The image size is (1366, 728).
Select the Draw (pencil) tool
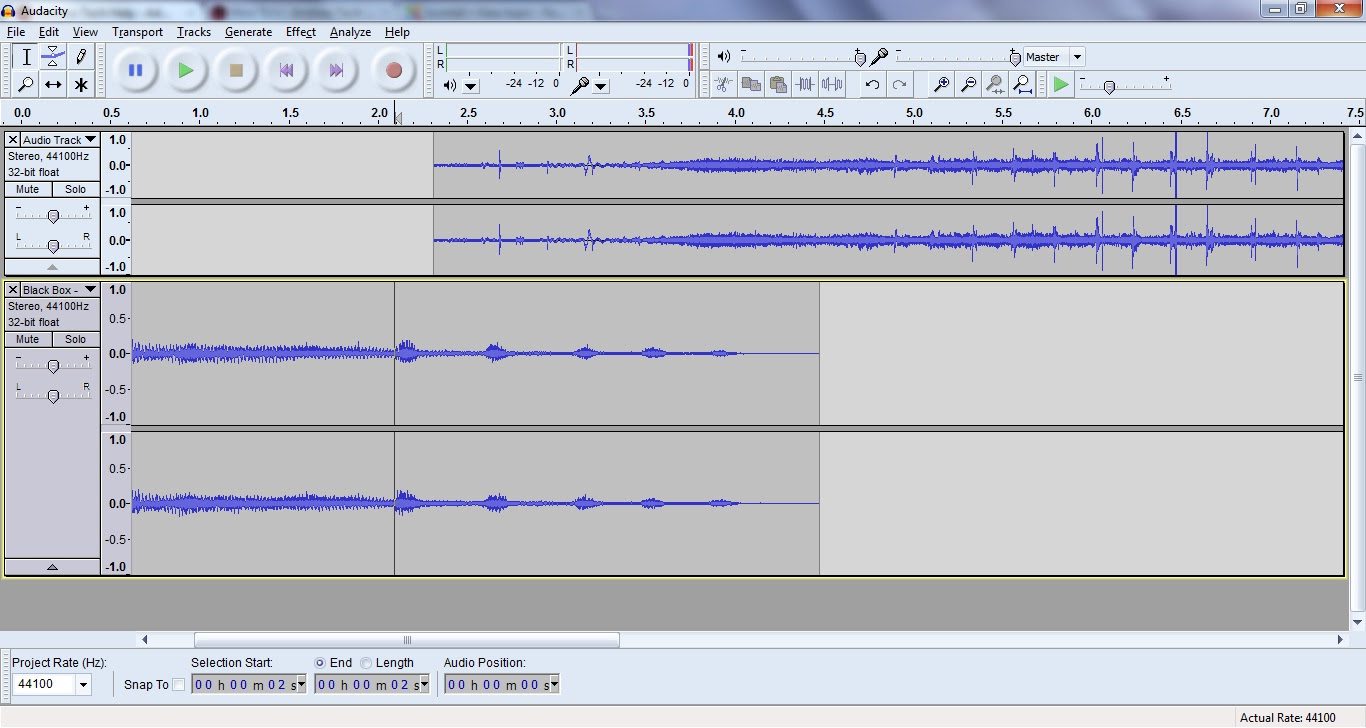point(81,57)
